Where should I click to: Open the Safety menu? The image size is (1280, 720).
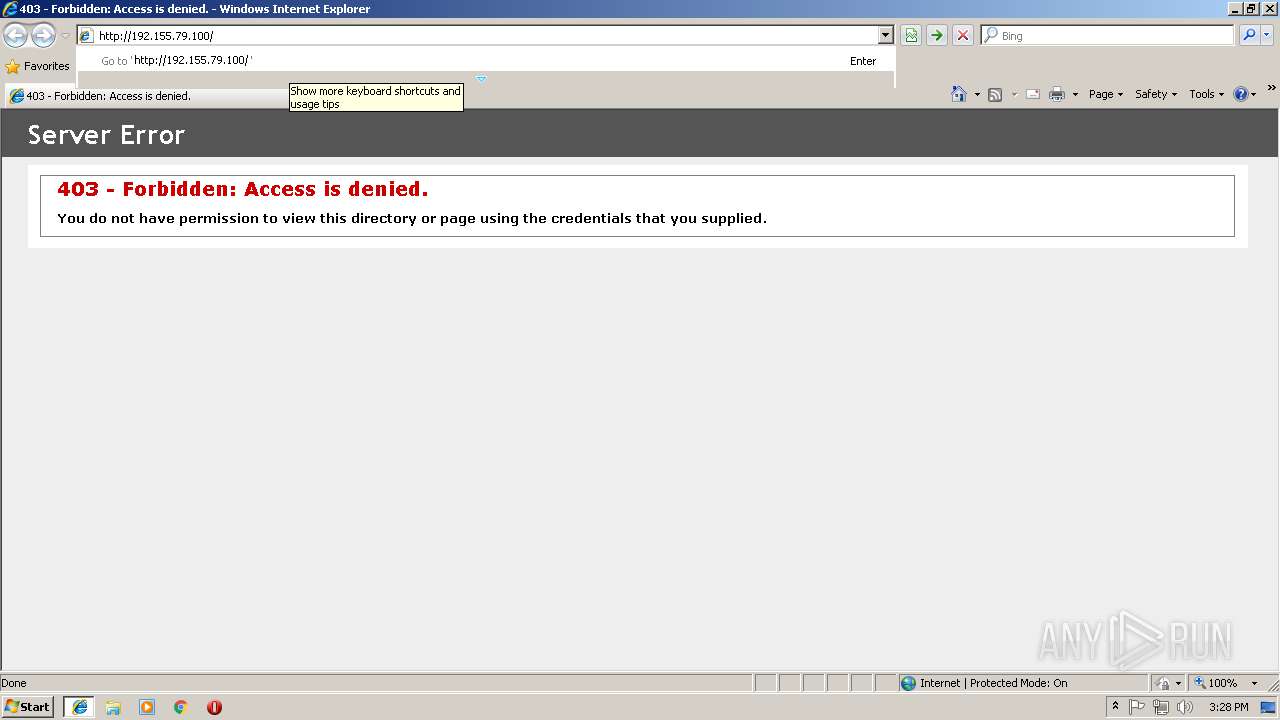[1156, 94]
